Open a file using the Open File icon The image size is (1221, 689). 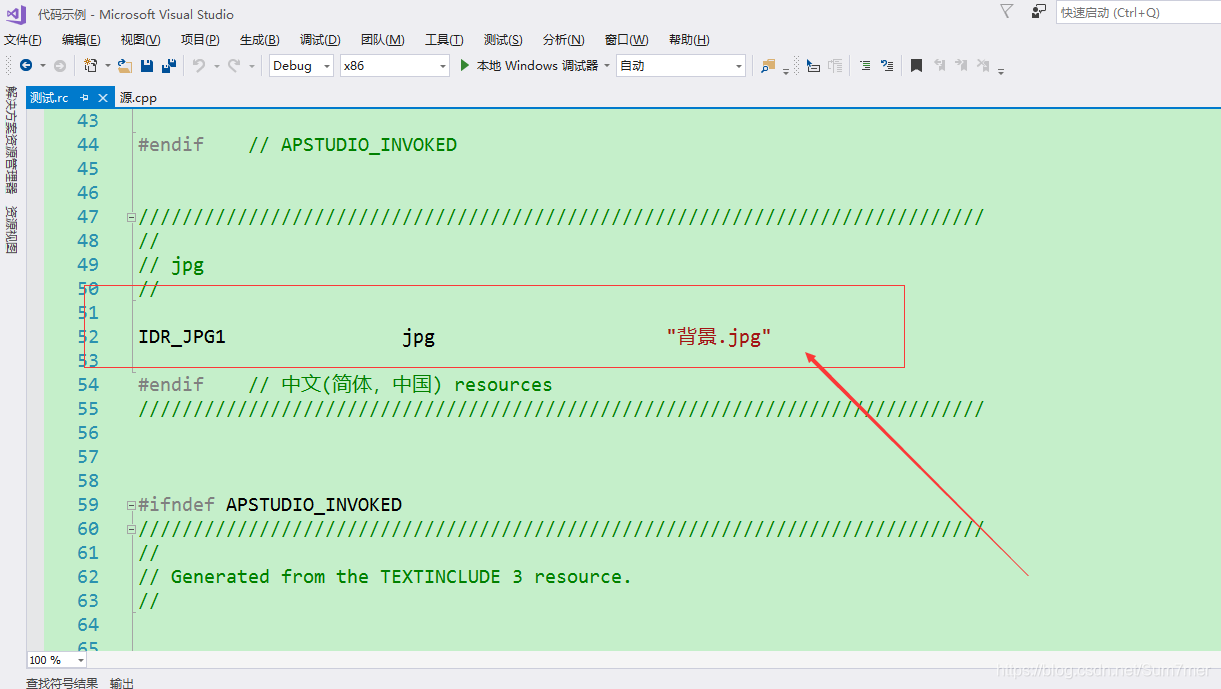[x=122, y=65]
